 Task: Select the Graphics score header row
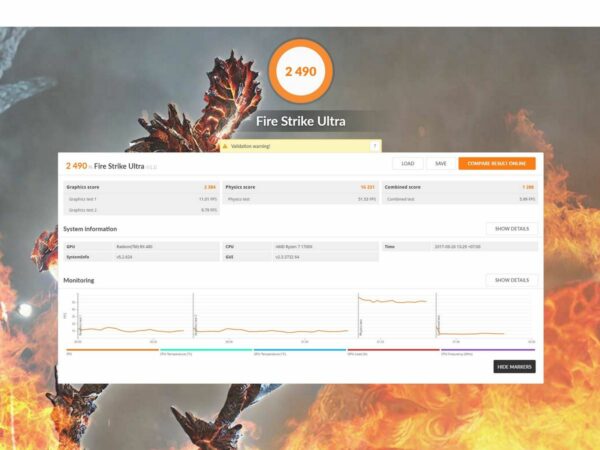141,187
